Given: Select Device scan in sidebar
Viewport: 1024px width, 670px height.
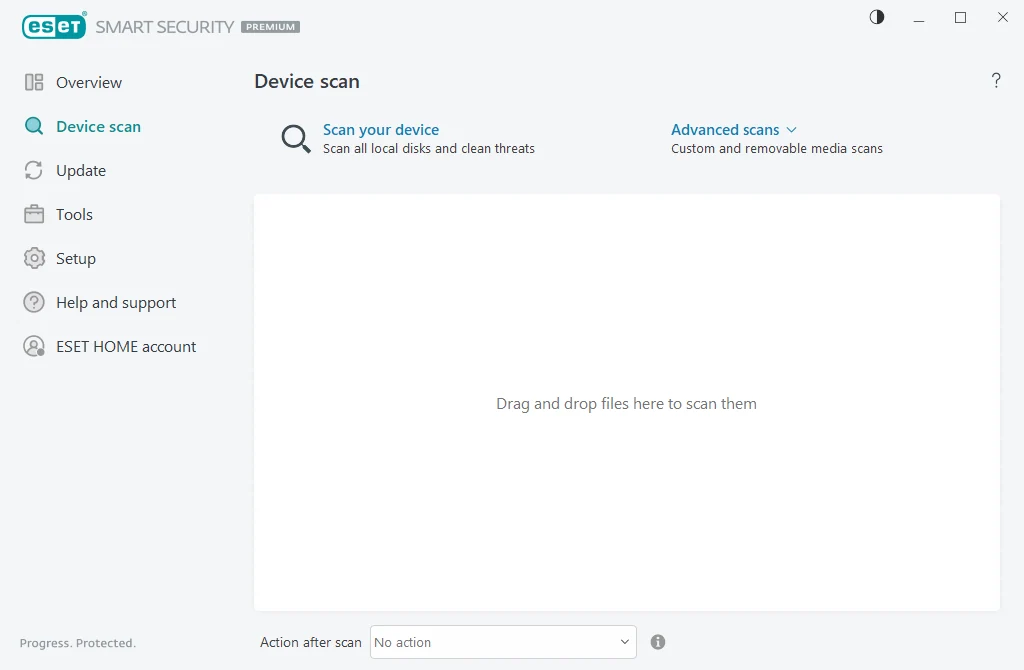Looking at the screenshot, I should (x=99, y=126).
